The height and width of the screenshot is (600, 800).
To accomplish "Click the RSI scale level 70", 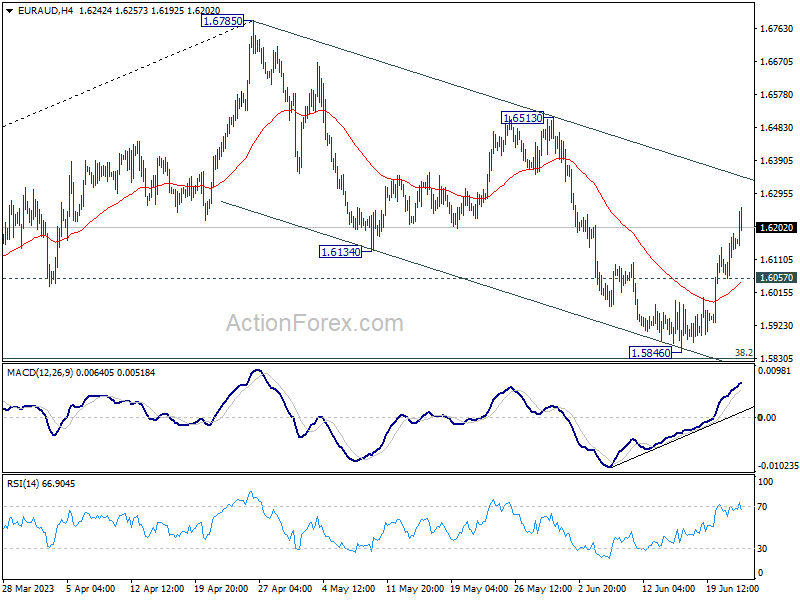I will tap(762, 507).
